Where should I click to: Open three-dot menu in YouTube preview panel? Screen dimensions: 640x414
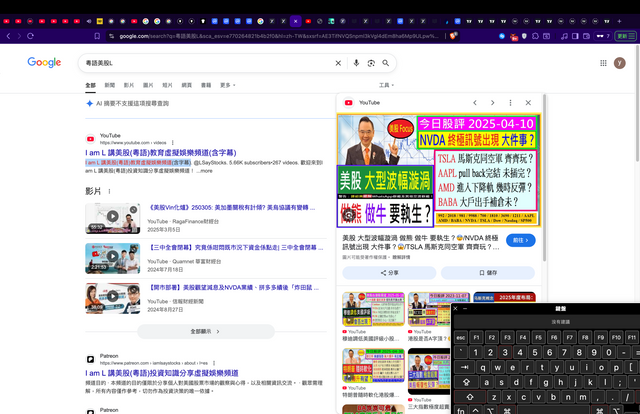pyautogui.click(x=510, y=103)
